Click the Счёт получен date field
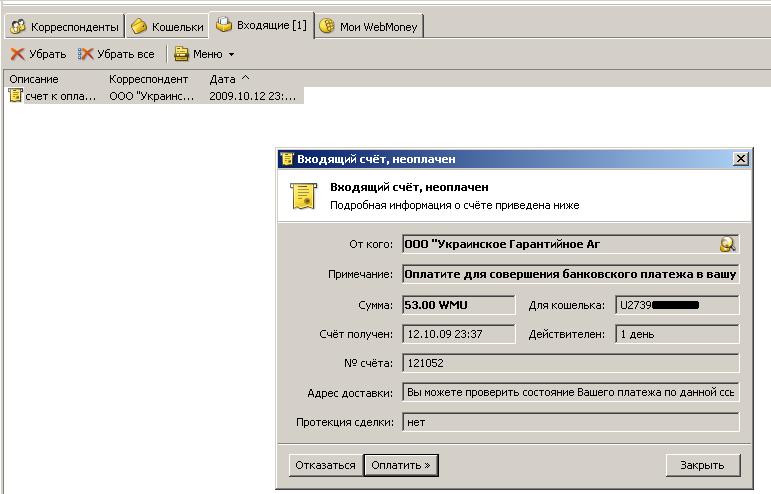 coord(459,334)
